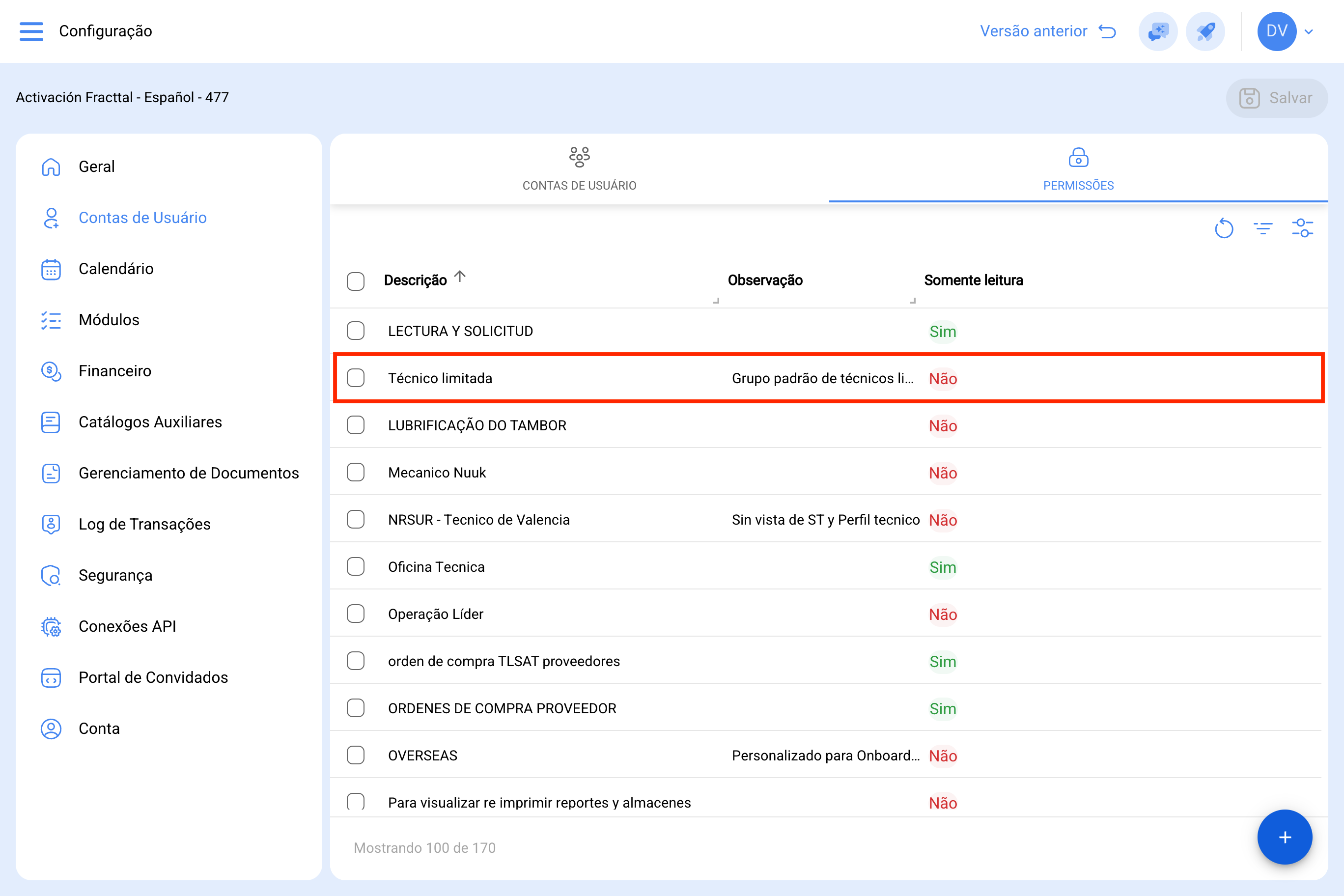Click the Observação column resize handle
Screen dimensions: 1344x896
coord(913,301)
